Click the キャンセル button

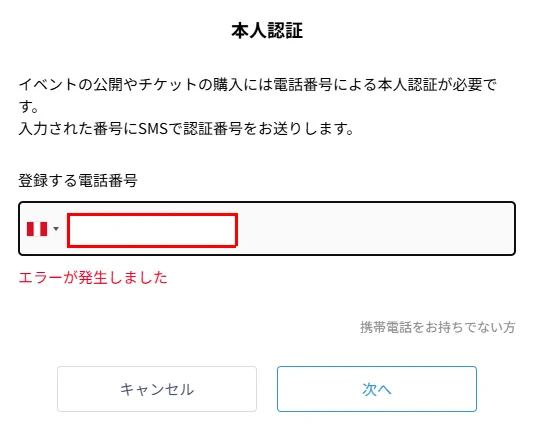point(157,389)
